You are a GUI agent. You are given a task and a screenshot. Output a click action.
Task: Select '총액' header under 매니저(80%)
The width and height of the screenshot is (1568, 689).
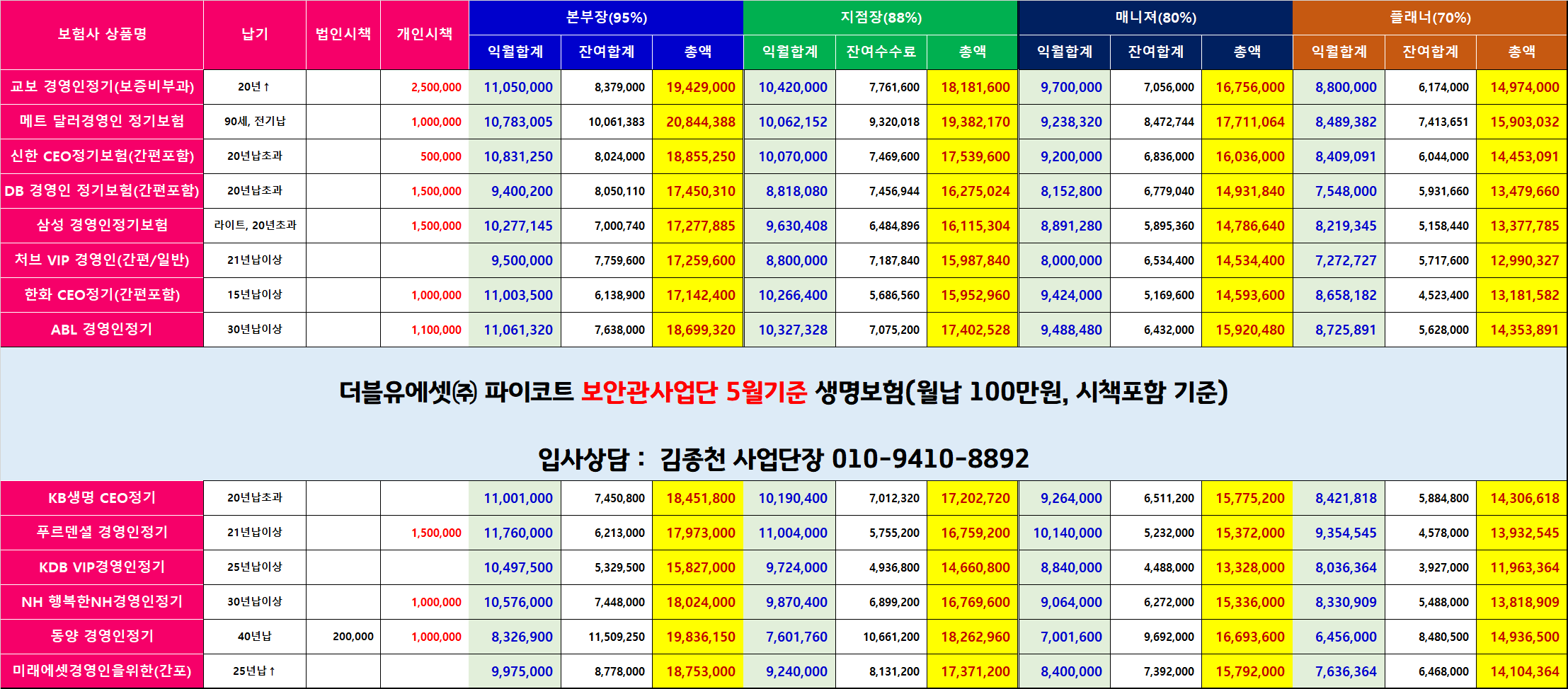1247,52
